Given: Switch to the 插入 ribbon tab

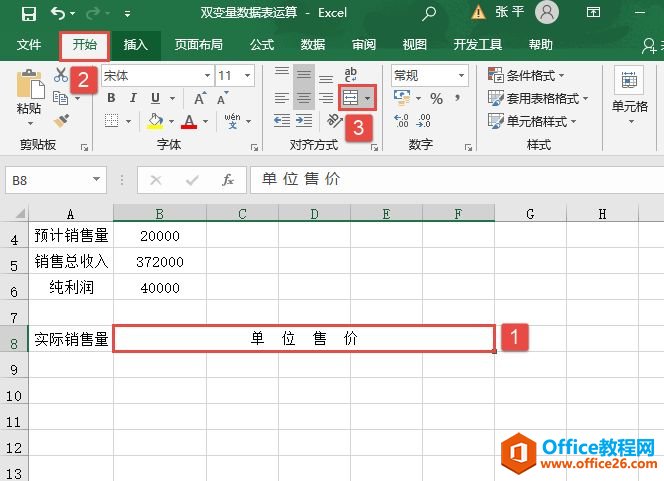Looking at the screenshot, I should [x=135, y=45].
